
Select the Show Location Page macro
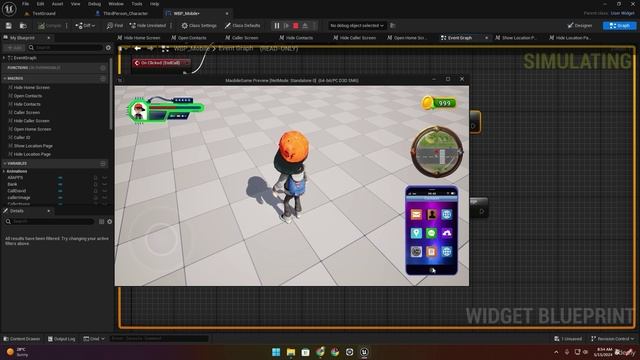pyautogui.click(x=33, y=146)
